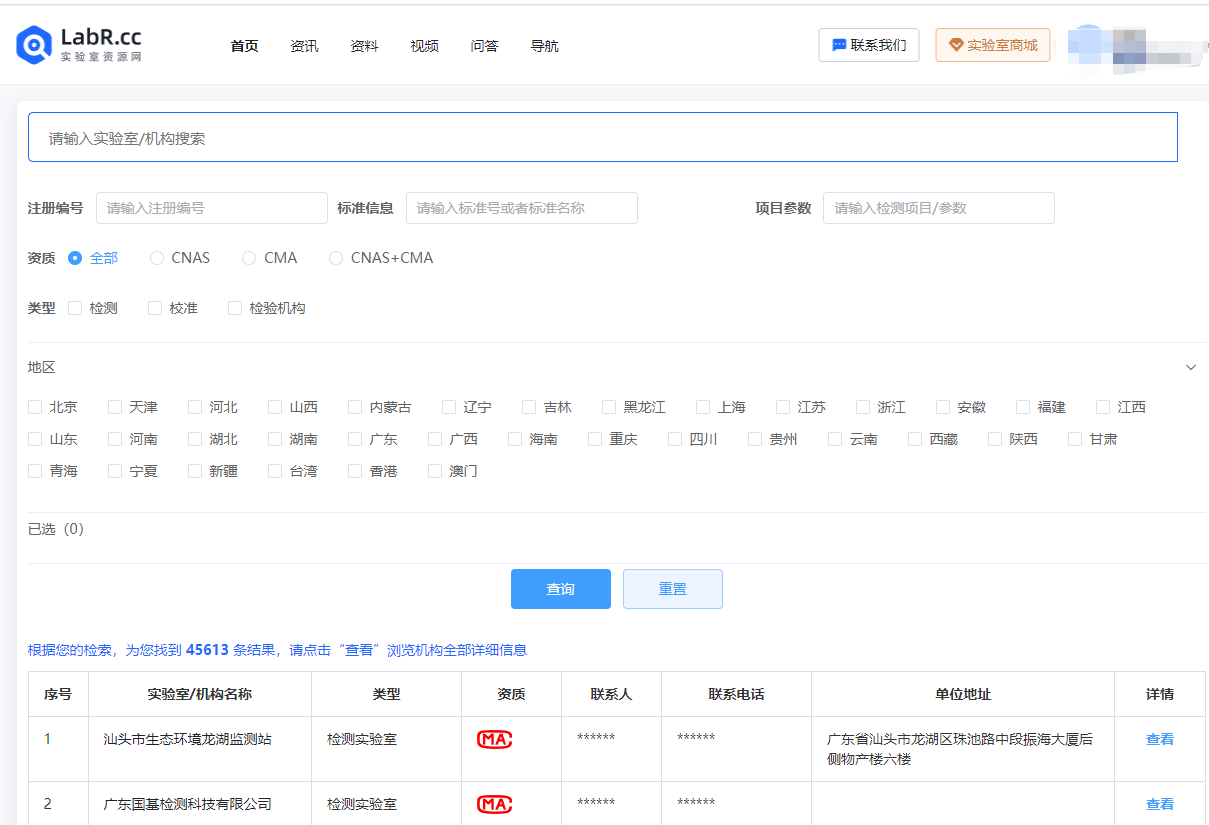1209x825 pixels.
Task: Select the CNAS+CMA radio button
Action: [x=336, y=258]
